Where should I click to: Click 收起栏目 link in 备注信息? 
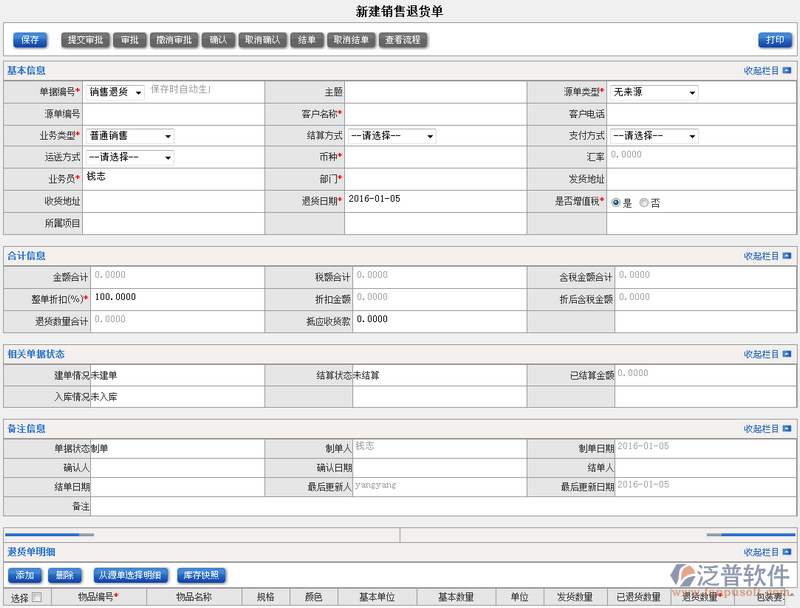click(x=761, y=429)
